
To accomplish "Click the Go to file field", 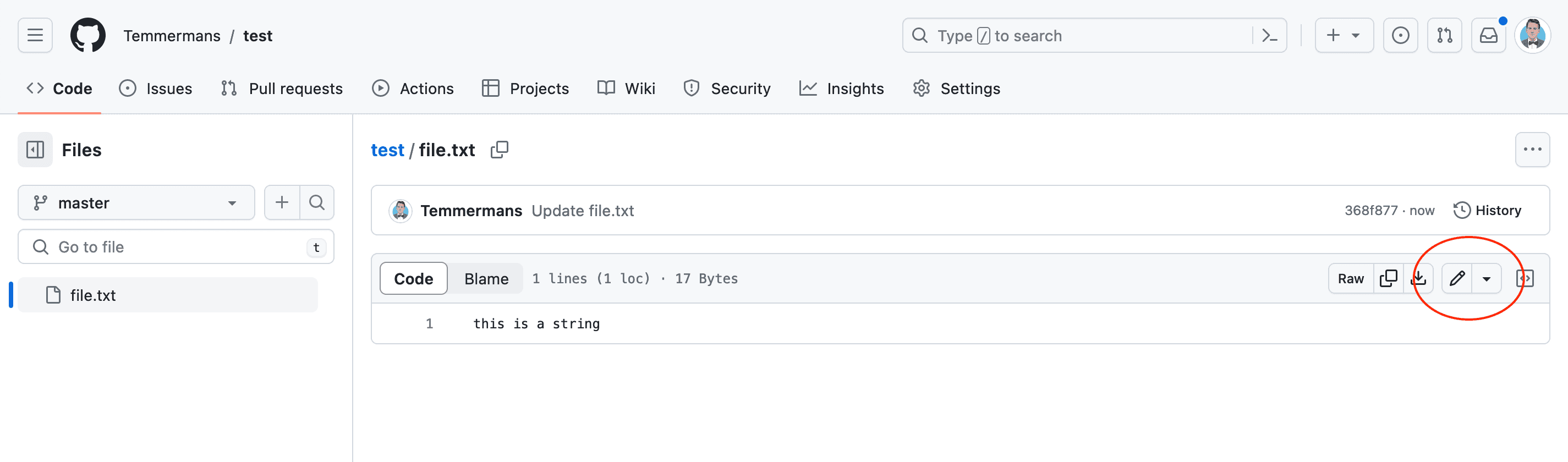I will [x=176, y=247].
